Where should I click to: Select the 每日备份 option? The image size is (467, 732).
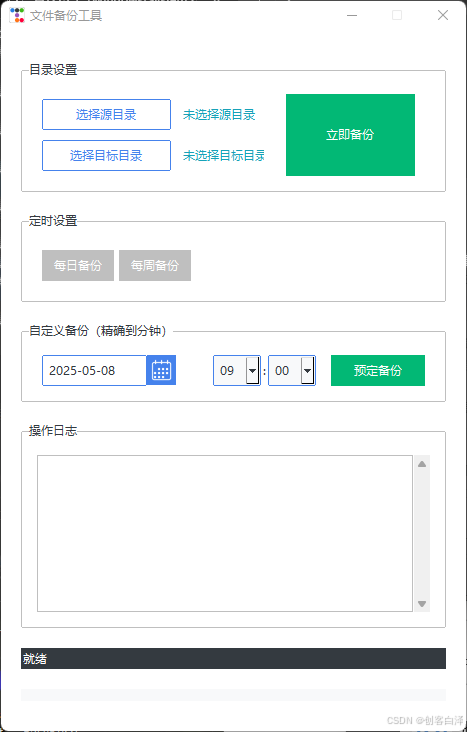click(x=78, y=266)
